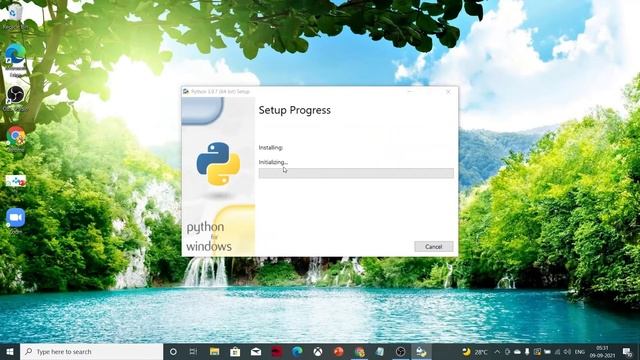
Task: Close the Python Setup window
Action: [x=448, y=92]
